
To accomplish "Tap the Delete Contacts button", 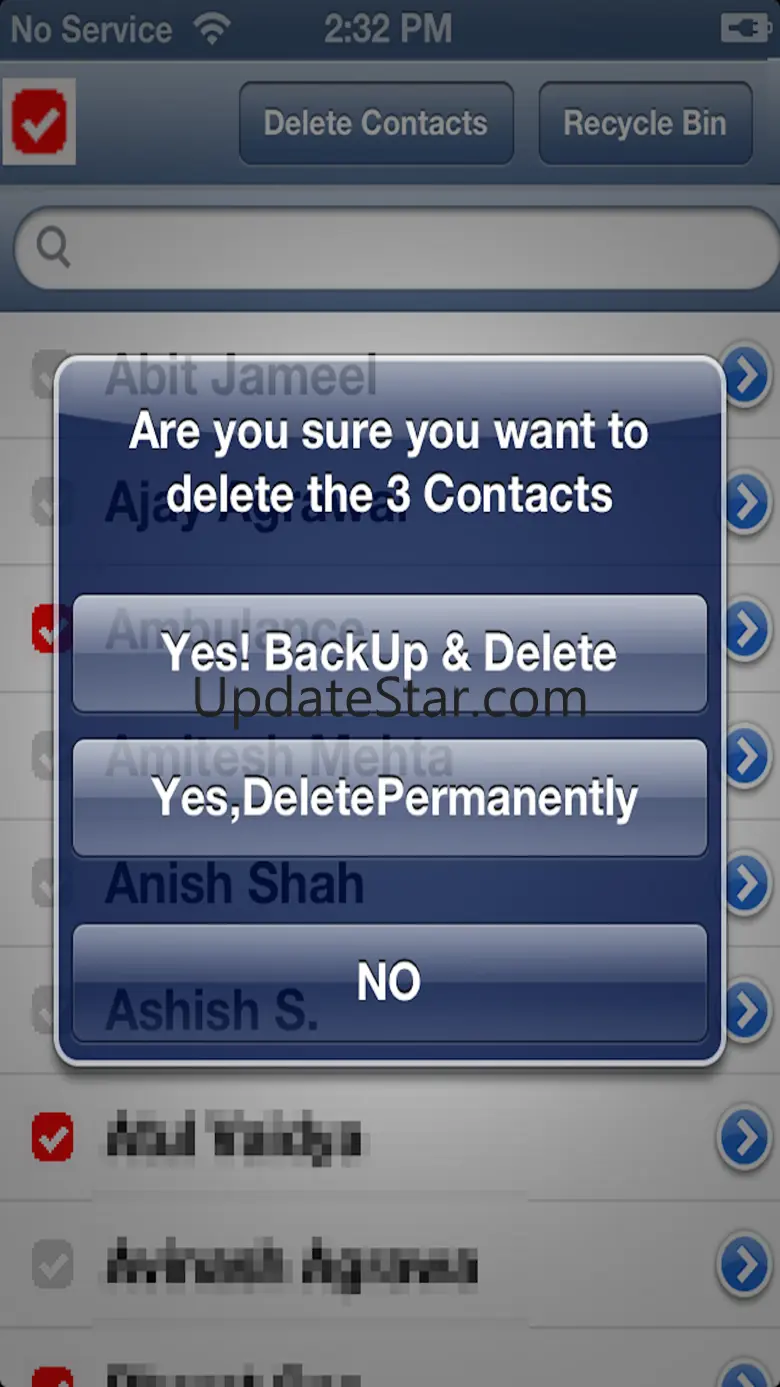I will pyautogui.click(x=376, y=123).
